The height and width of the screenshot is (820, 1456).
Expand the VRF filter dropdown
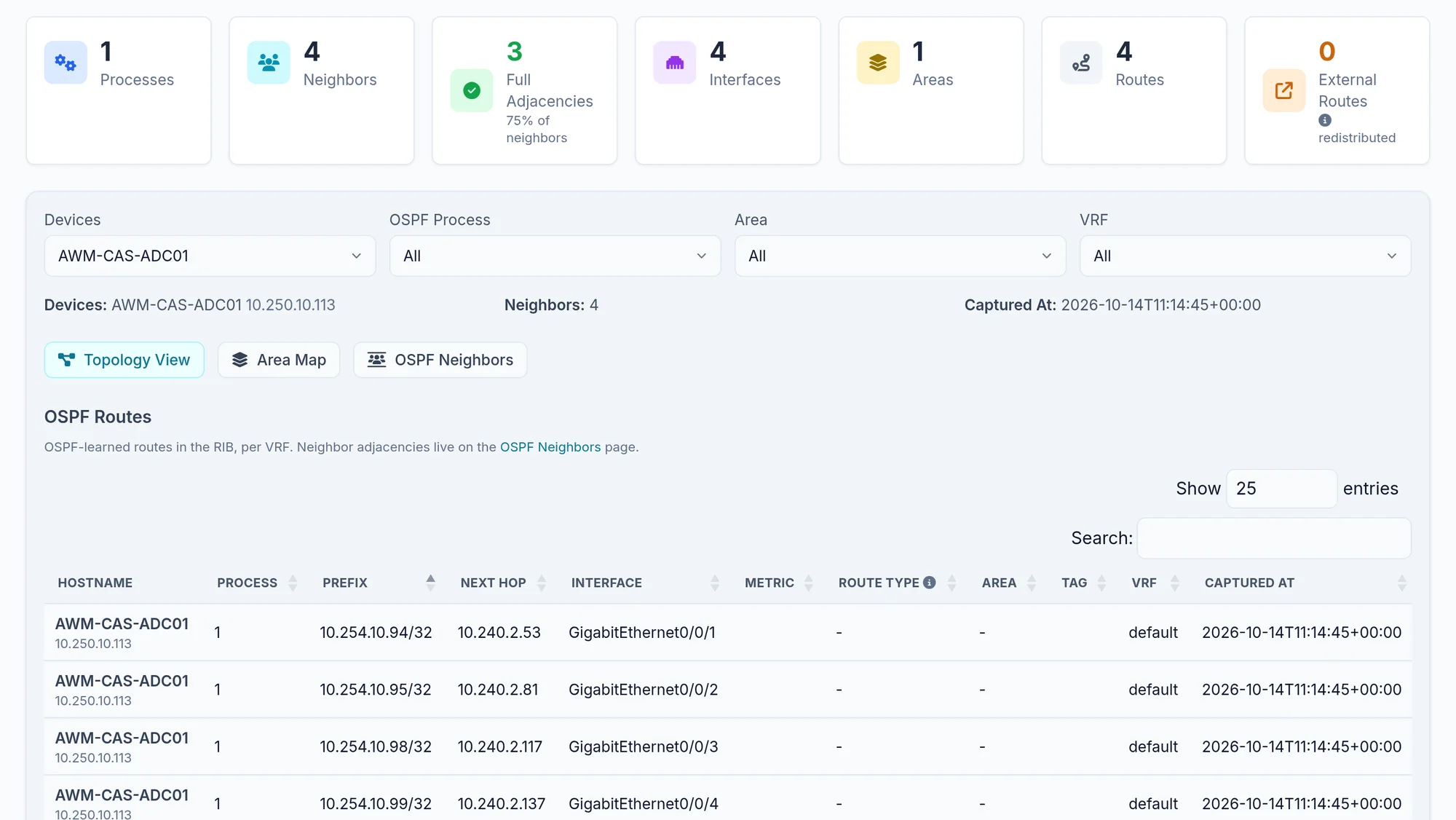click(1245, 256)
